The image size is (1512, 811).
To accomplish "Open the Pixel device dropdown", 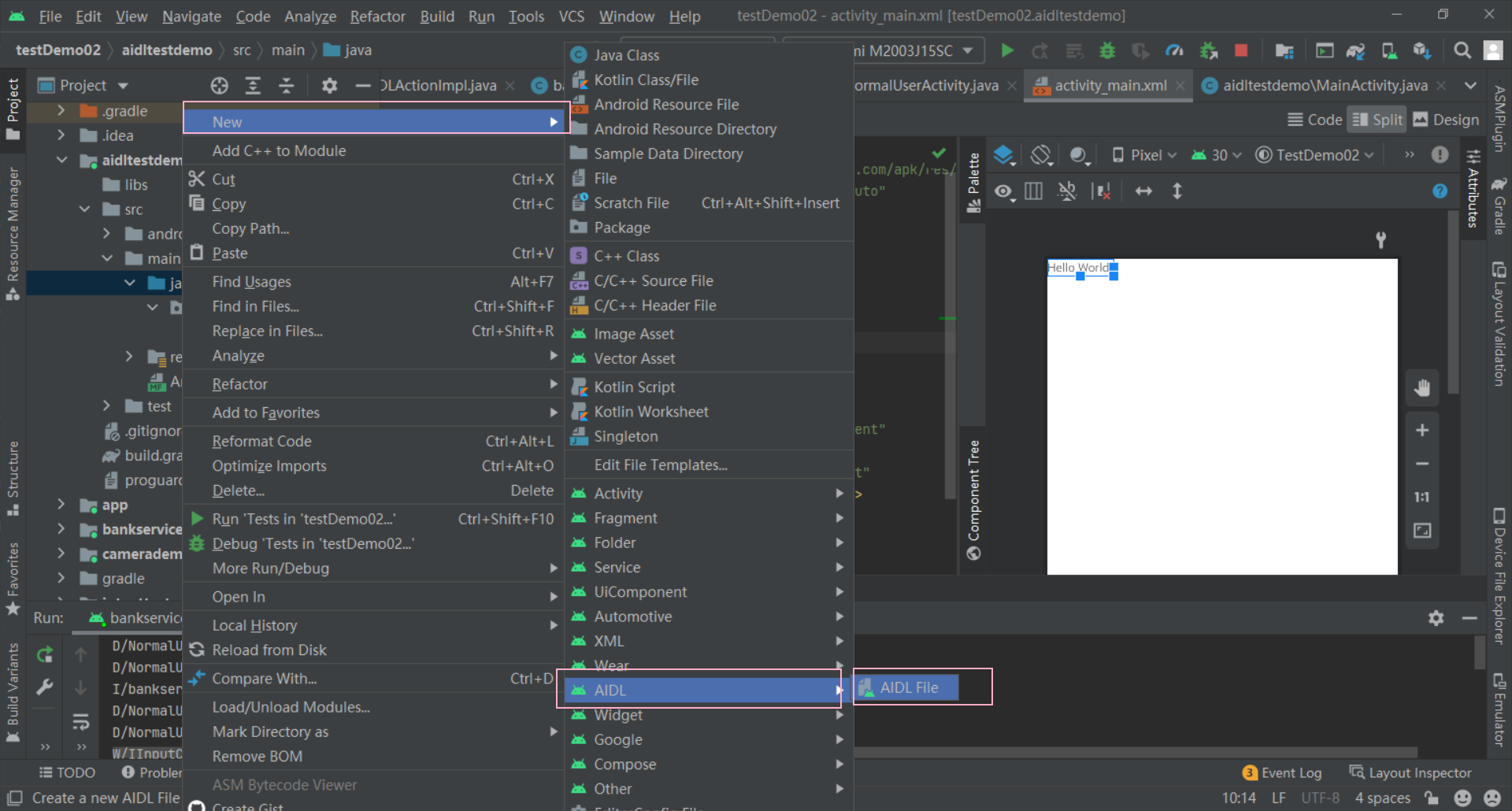I will tap(1143, 154).
